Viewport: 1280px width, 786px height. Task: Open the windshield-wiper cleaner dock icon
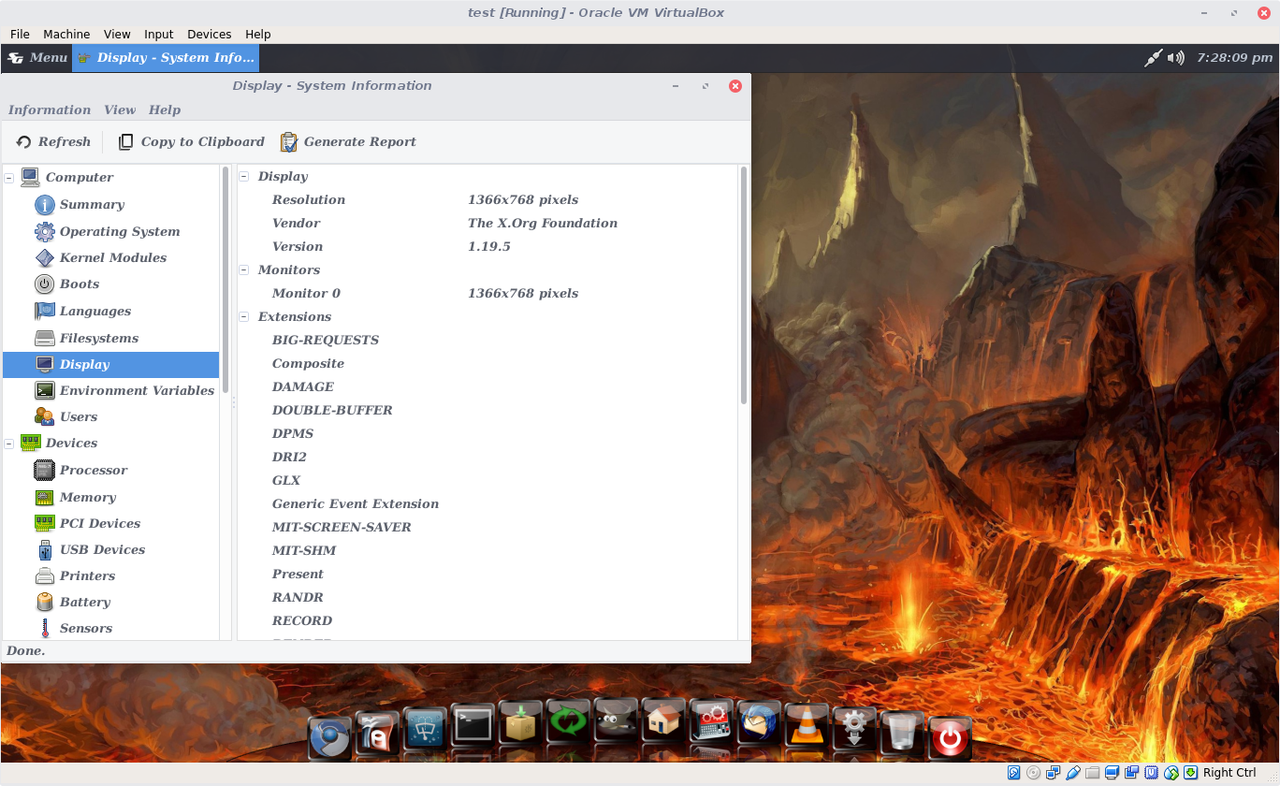(425, 730)
